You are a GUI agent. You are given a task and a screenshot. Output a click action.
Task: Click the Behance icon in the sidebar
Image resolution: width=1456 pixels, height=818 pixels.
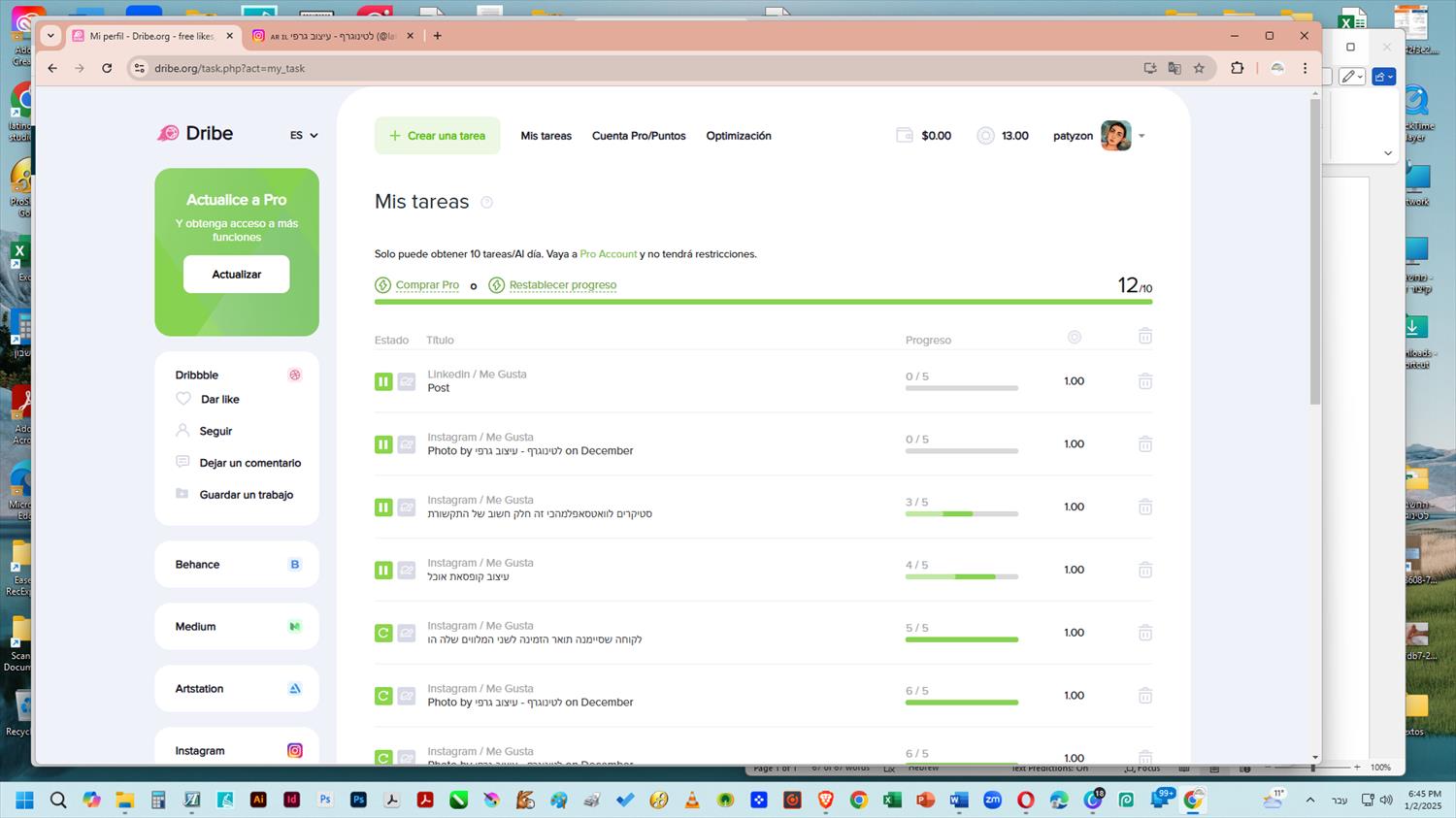tap(295, 564)
